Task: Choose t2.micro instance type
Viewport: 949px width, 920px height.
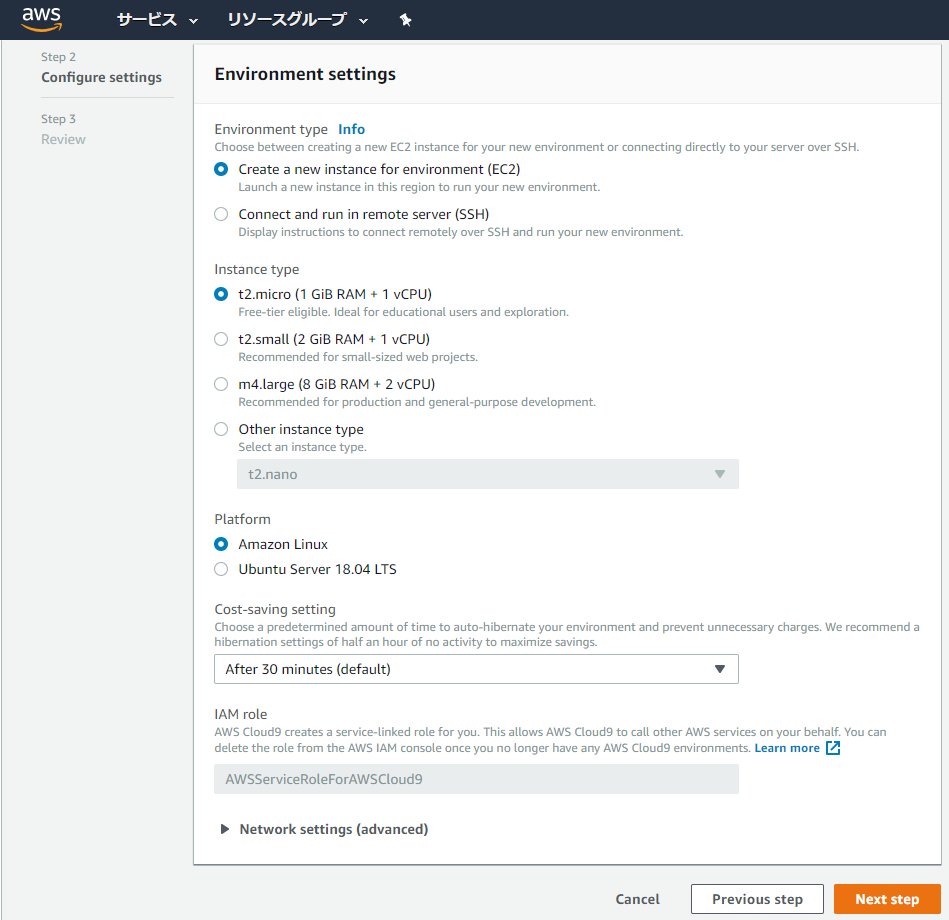Action: [x=221, y=294]
